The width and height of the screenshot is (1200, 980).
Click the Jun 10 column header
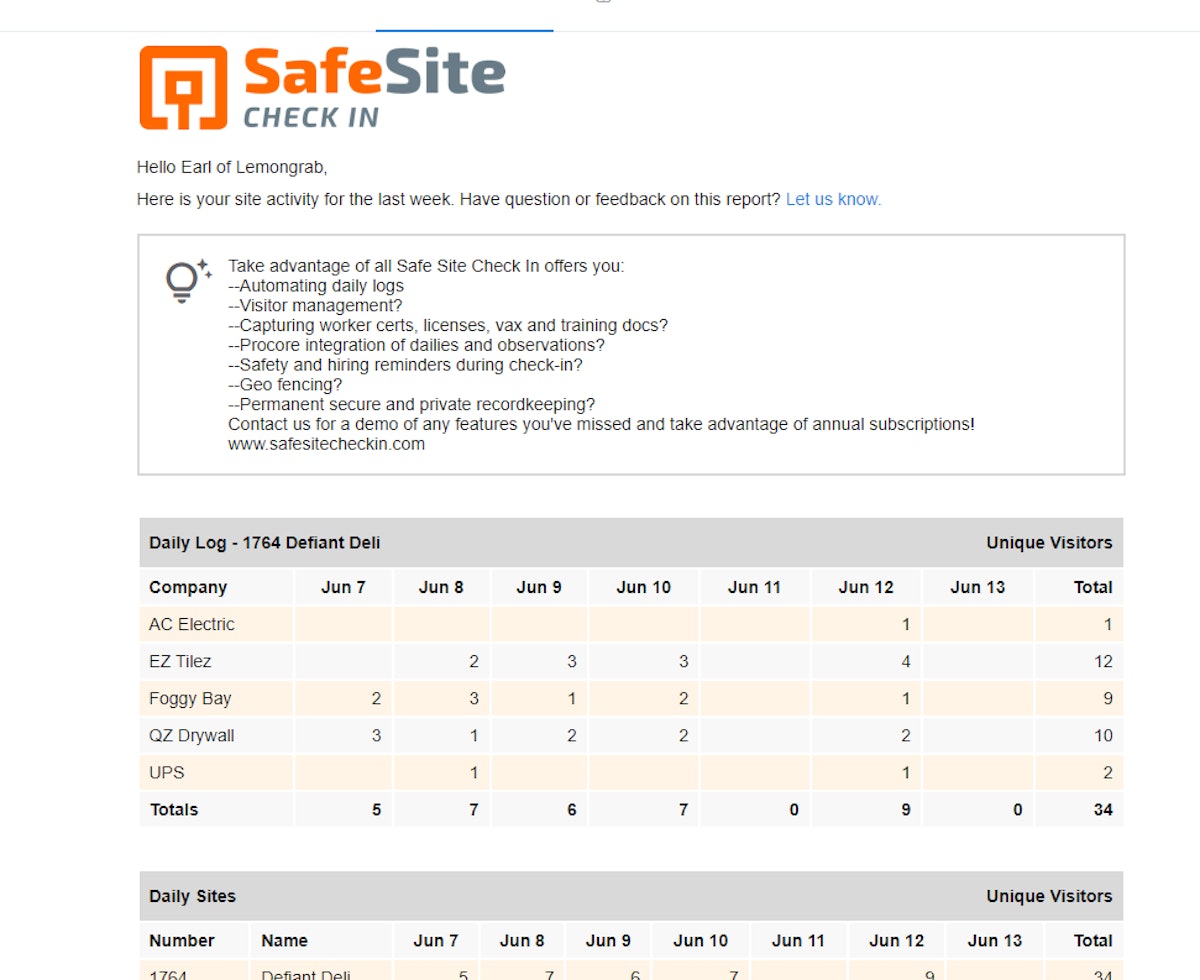[x=642, y=587]
